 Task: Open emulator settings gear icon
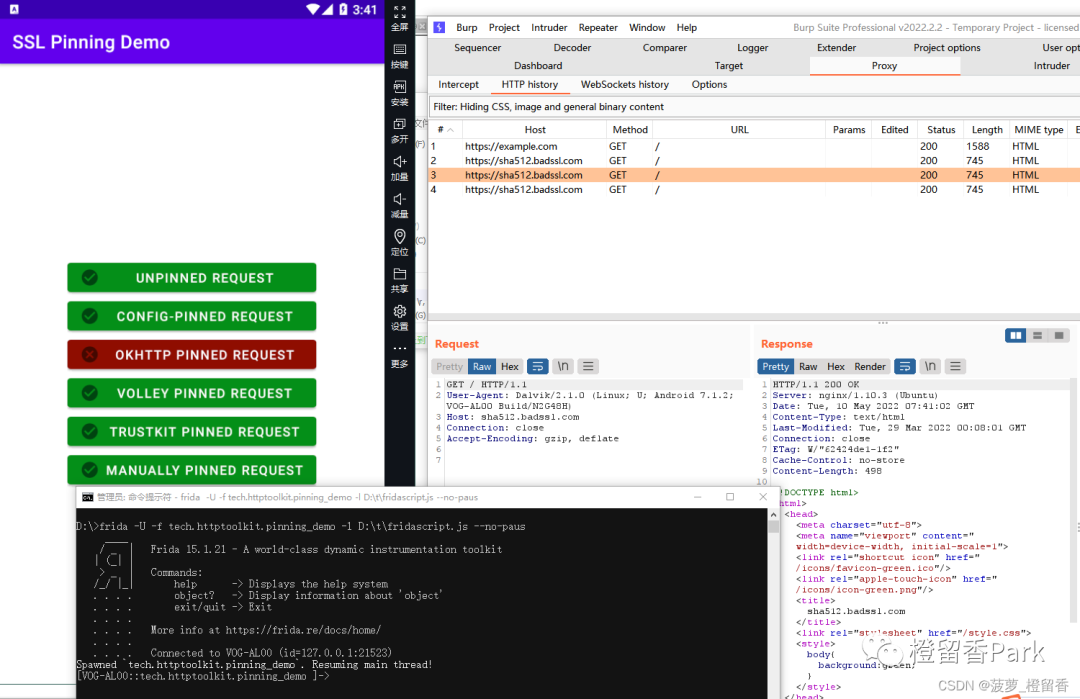coord(399,312)
